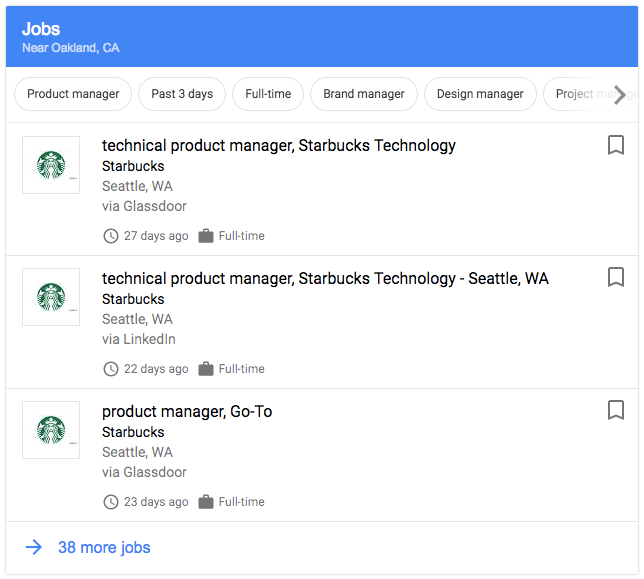Bookmark the product manager, Go-To job
644x579 pixels.
pyautogui.click(x=616, y=410)
